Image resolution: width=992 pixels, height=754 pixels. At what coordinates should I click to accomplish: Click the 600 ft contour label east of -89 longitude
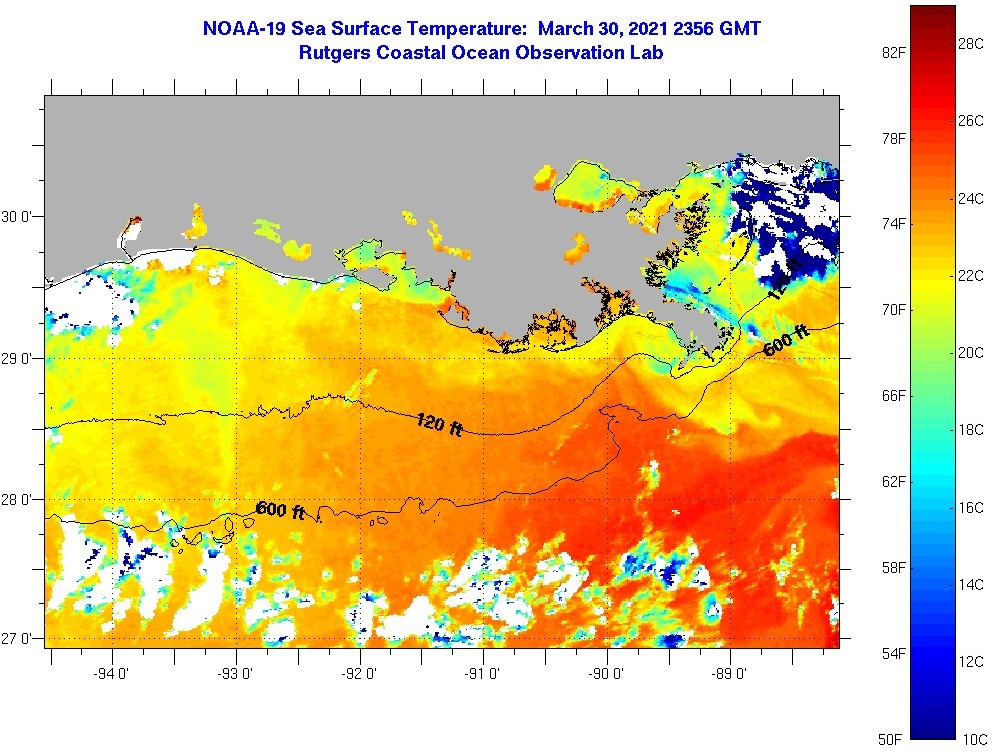[786, 340]
